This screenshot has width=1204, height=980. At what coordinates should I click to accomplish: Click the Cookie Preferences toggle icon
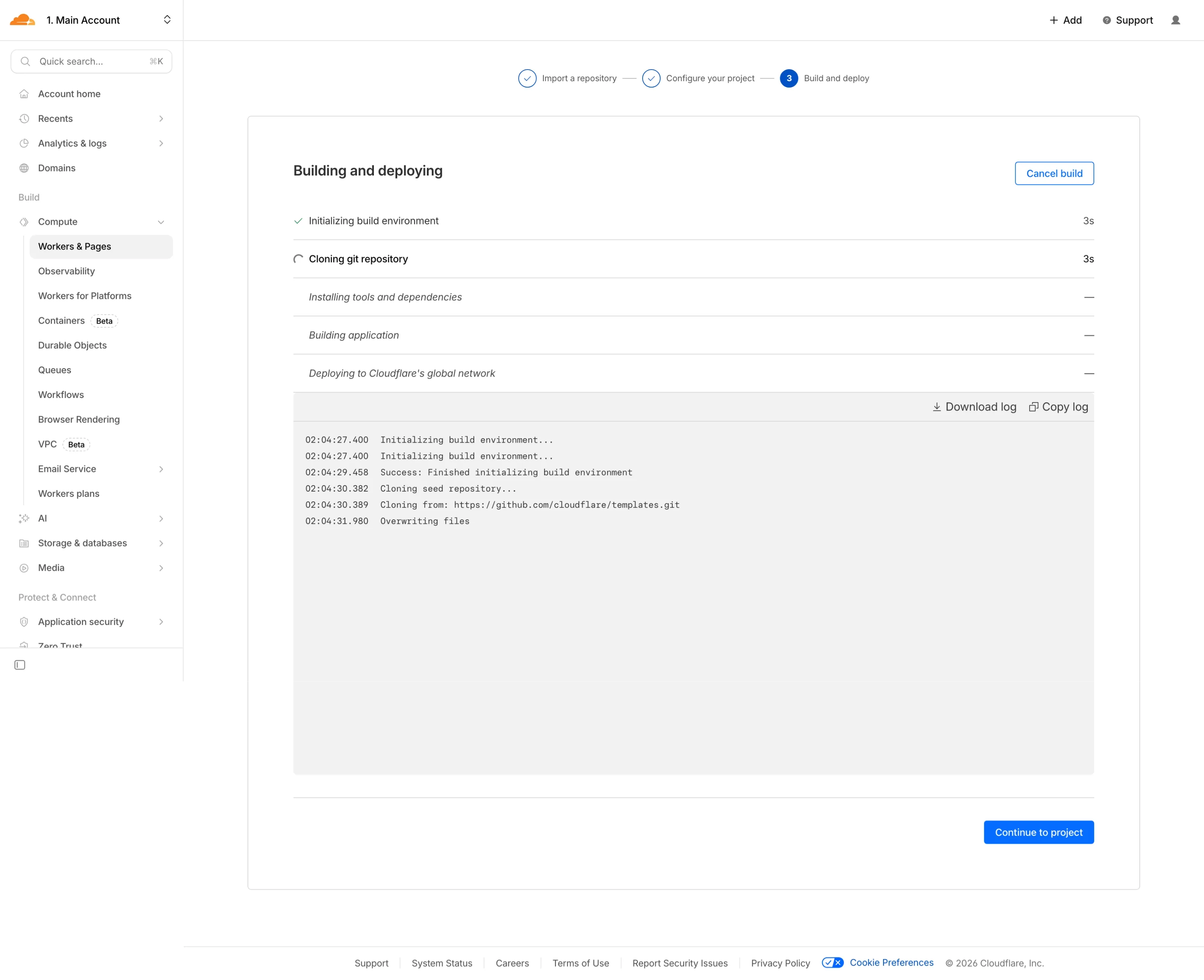[x=833, y=962]
